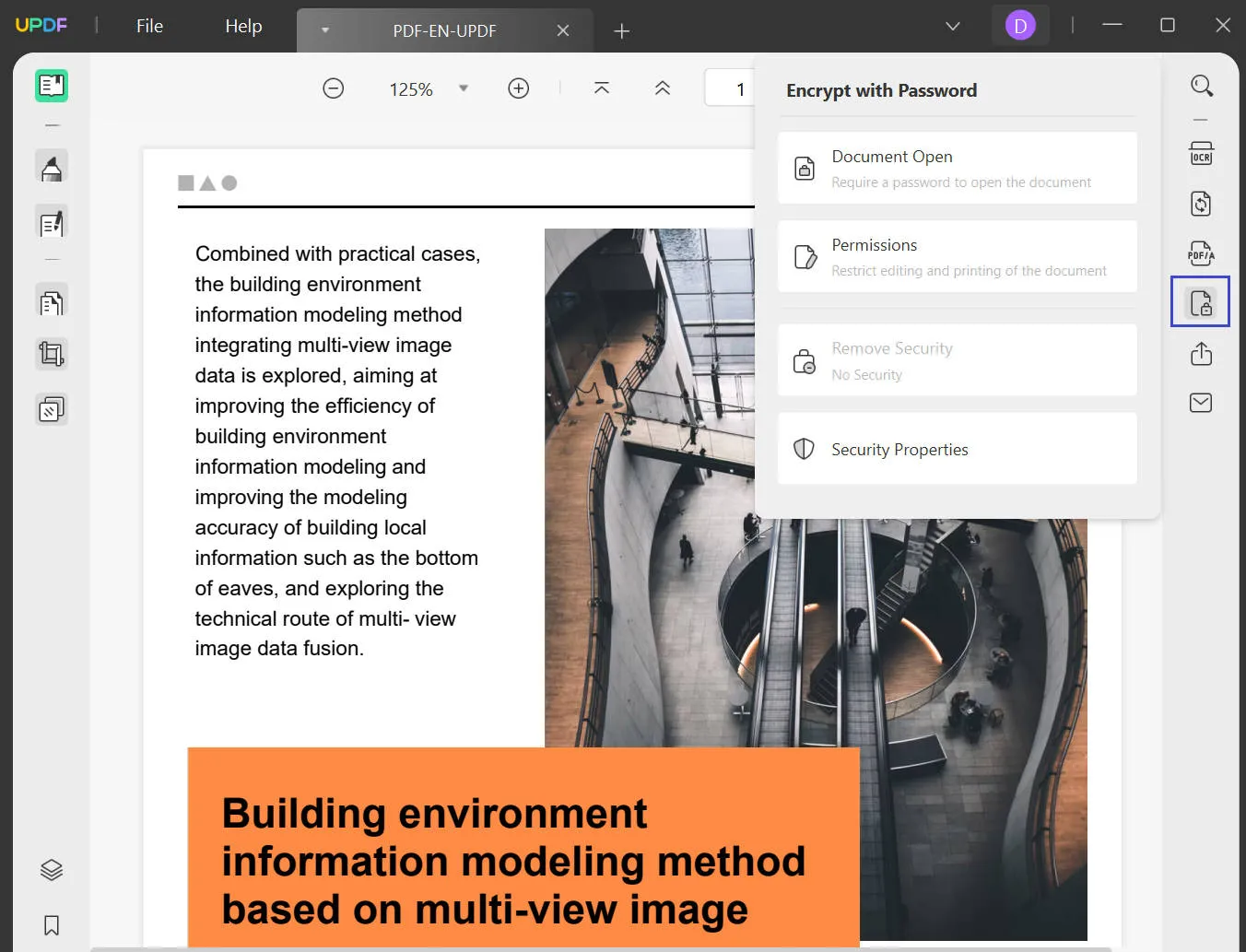Expand the window tabs chevron in the title bar
This screenshot has width=1246, height=952.
pos(953,26)
